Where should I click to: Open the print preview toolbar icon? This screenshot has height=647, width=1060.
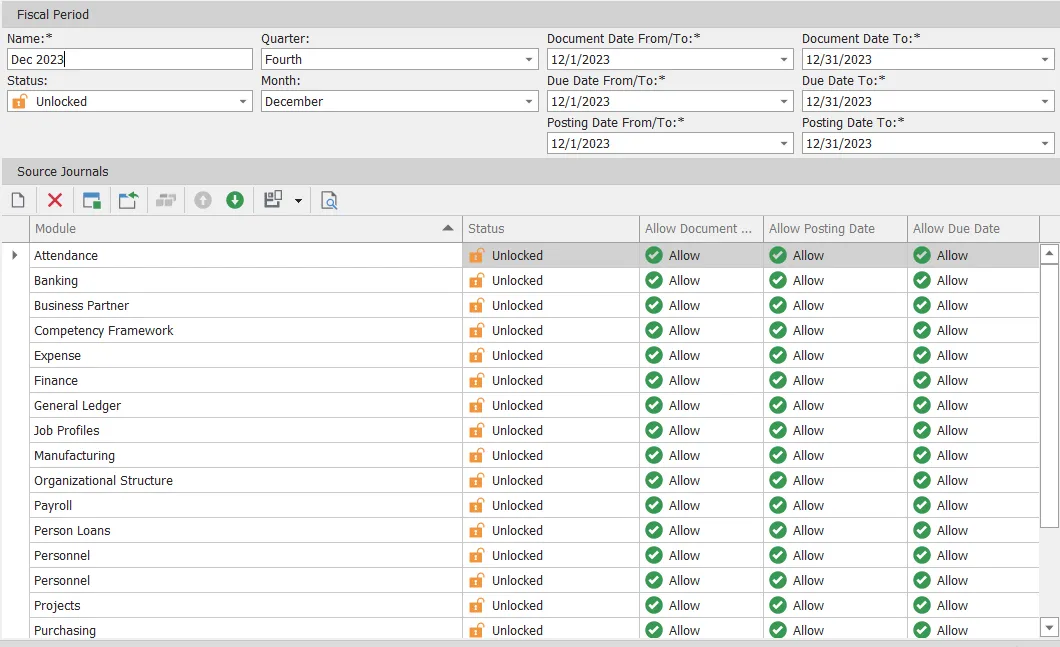point(328,200)
